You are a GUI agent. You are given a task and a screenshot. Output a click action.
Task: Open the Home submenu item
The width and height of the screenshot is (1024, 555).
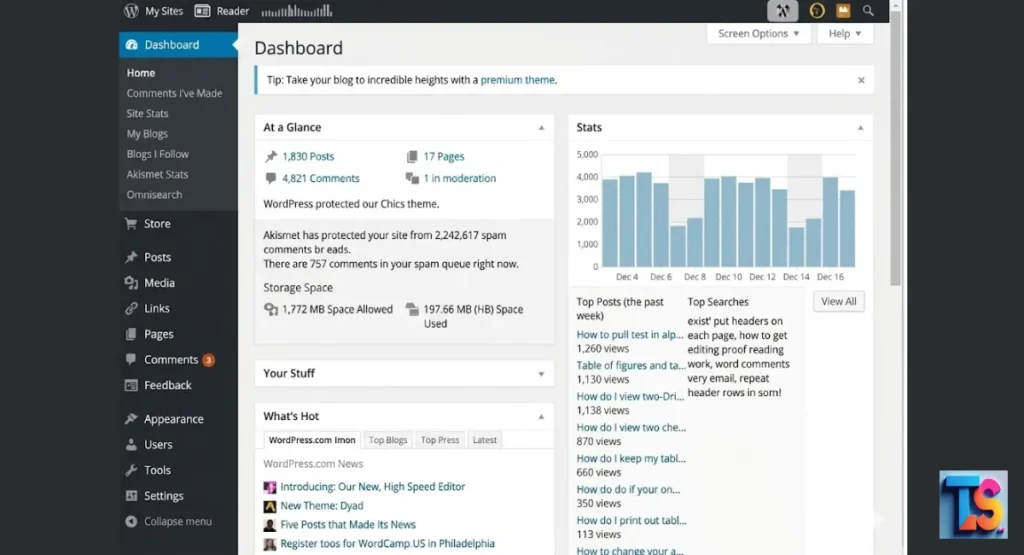tap(140, 73)
